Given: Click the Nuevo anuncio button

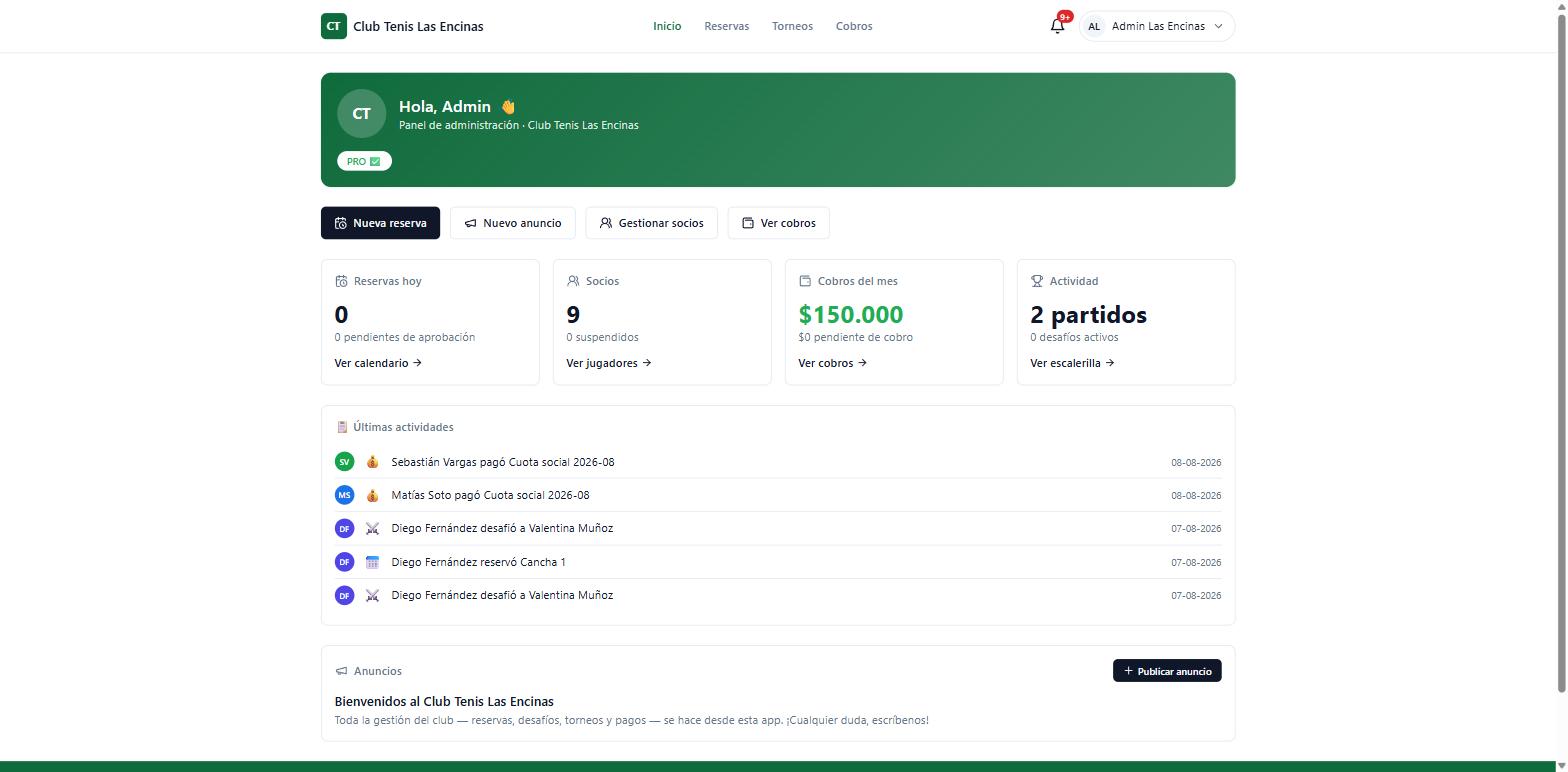Looking at the screenshot, I should point(513,223).
